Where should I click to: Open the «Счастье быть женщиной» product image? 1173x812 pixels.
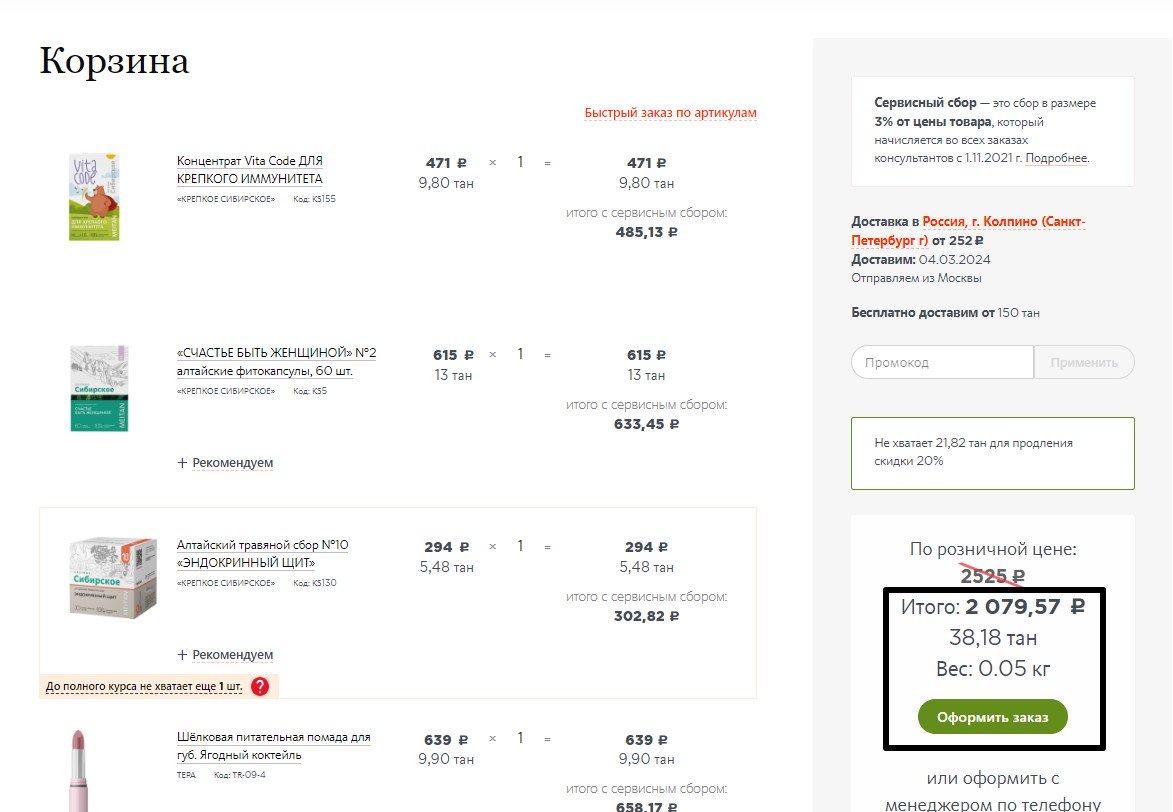coord(99,389)
